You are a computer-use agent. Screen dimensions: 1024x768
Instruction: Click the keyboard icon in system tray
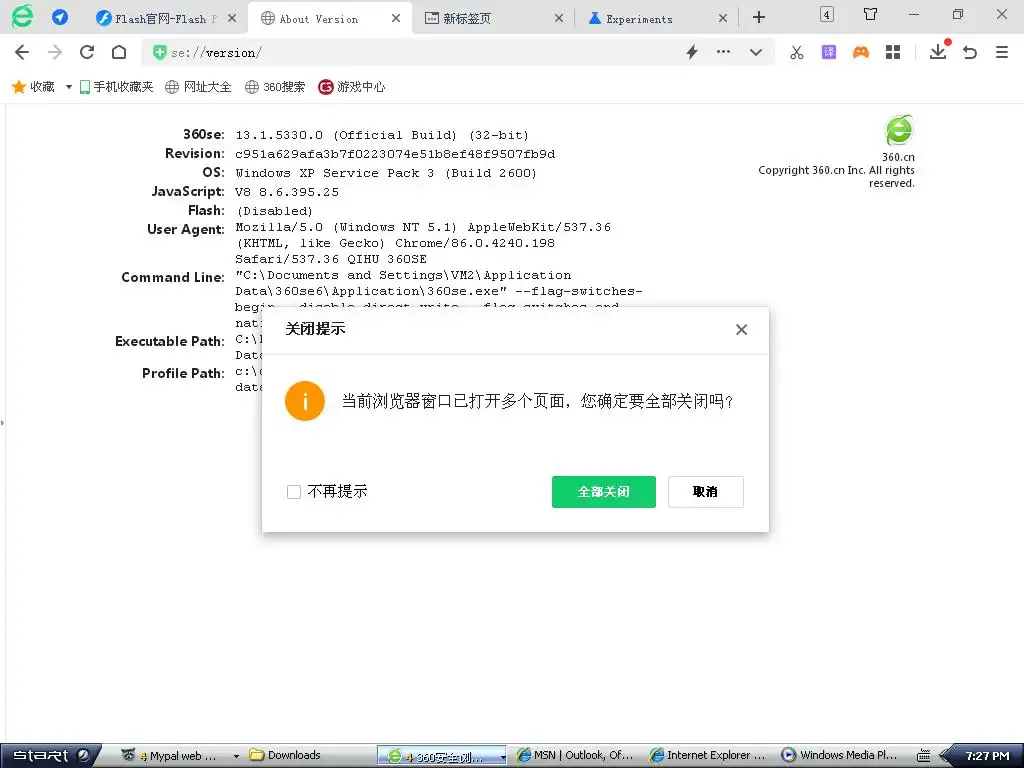(923, 756)
